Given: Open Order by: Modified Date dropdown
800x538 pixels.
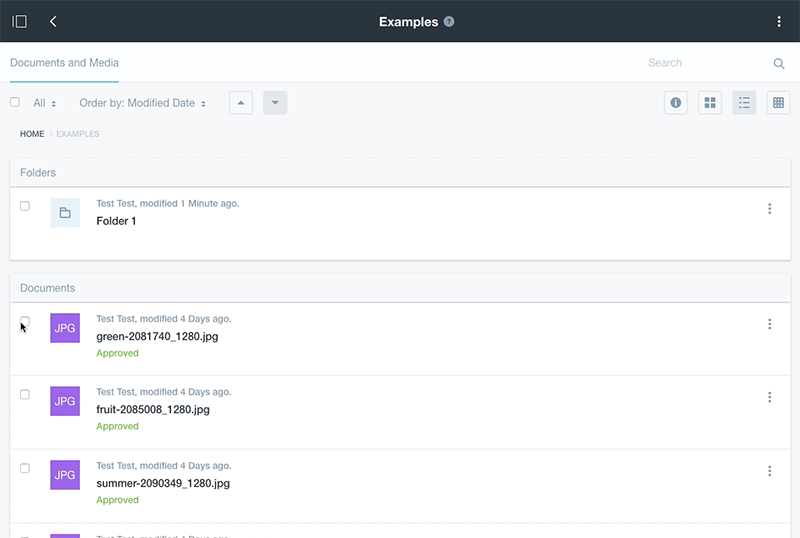Looking at the screenshot, I should click(142, 103).
